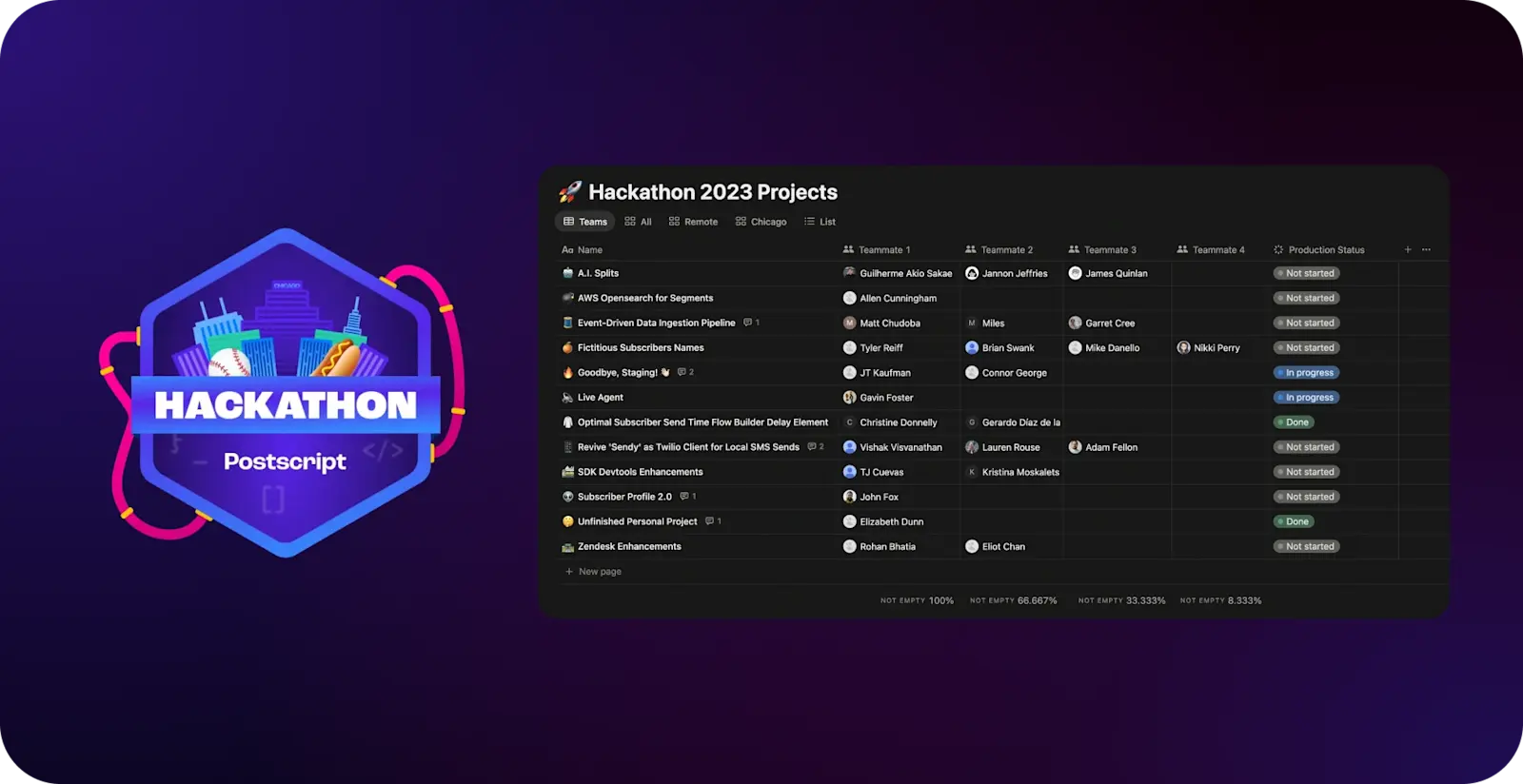
Task: Open Unfinished Personal Project row
Action: click(x=637, y=520)
